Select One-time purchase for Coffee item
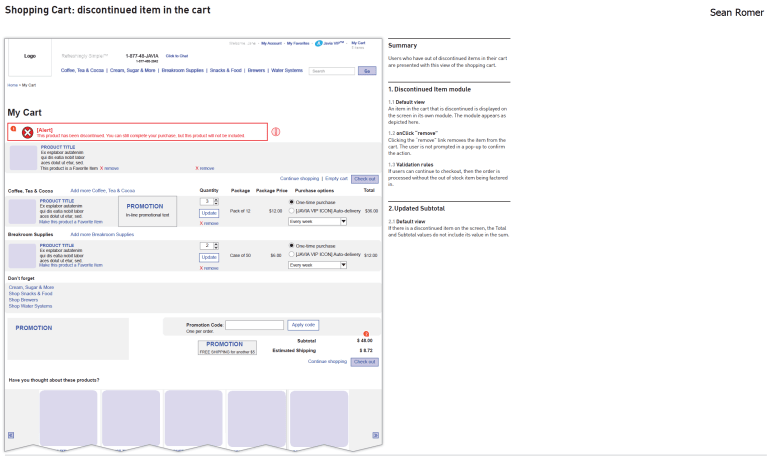Viewport: 770px width, 456px height. click(x=291, y=202)
